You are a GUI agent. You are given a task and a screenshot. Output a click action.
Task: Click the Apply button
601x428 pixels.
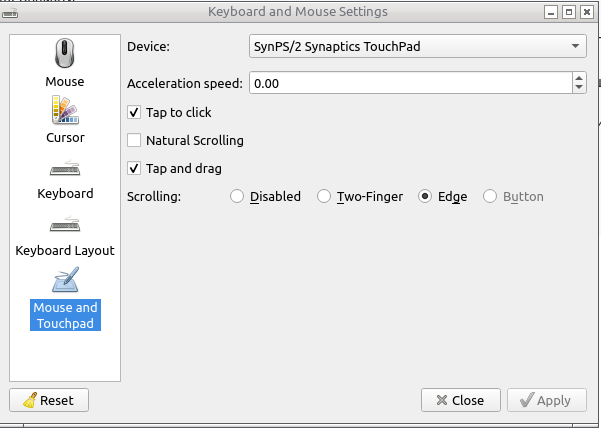546,400
